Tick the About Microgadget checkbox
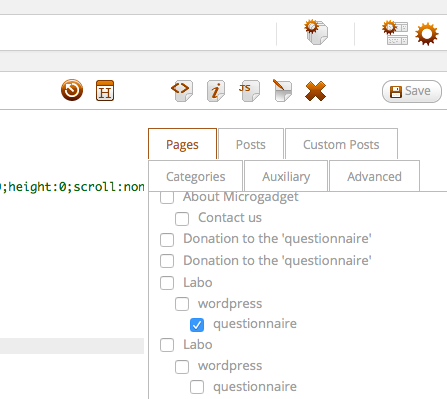Image resolution: width=447 pixels, height=399 pixels. pyautogui.click(x=167, y=197)
